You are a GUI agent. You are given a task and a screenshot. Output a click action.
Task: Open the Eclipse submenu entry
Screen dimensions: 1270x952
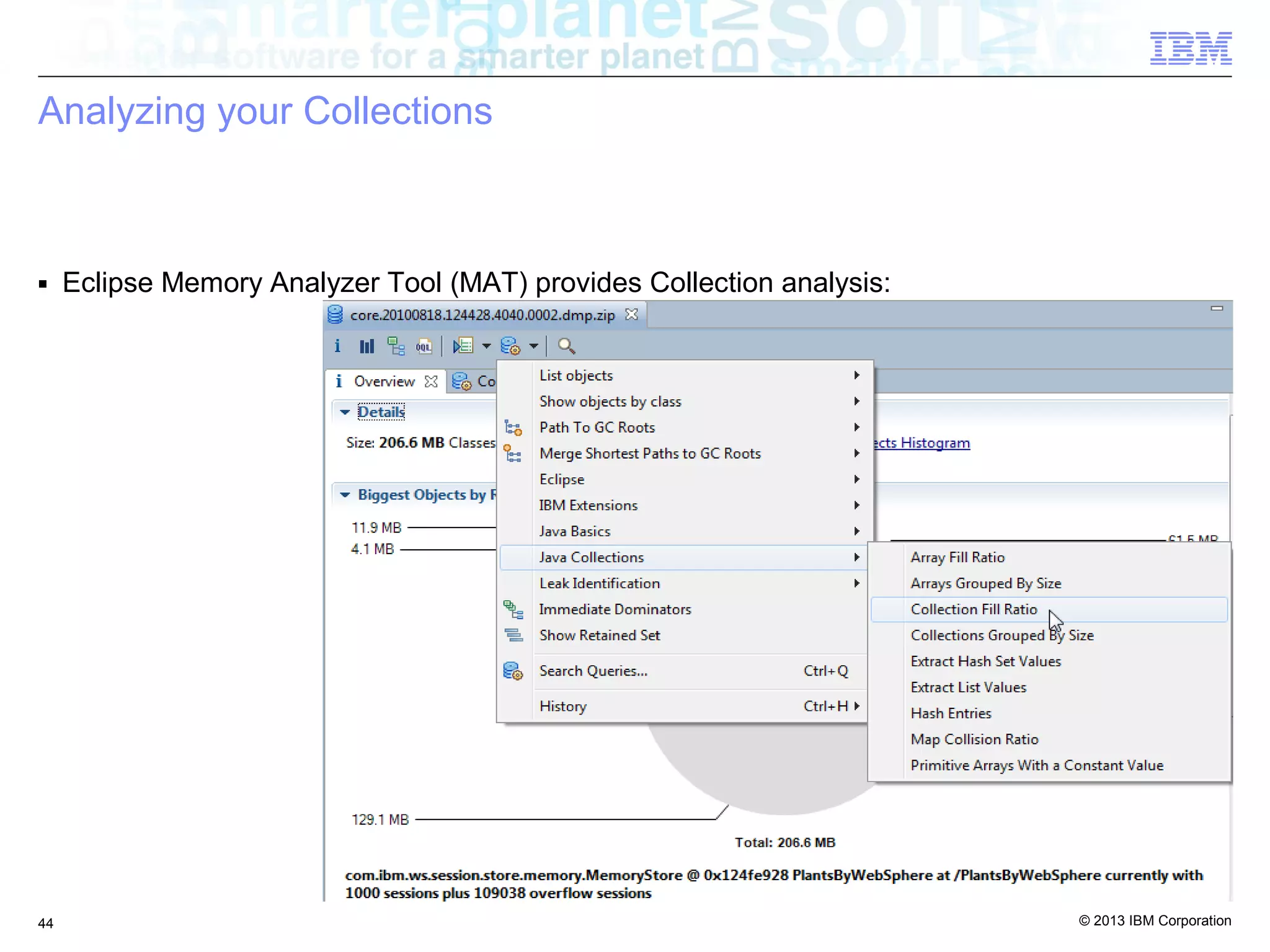point(685,479)
